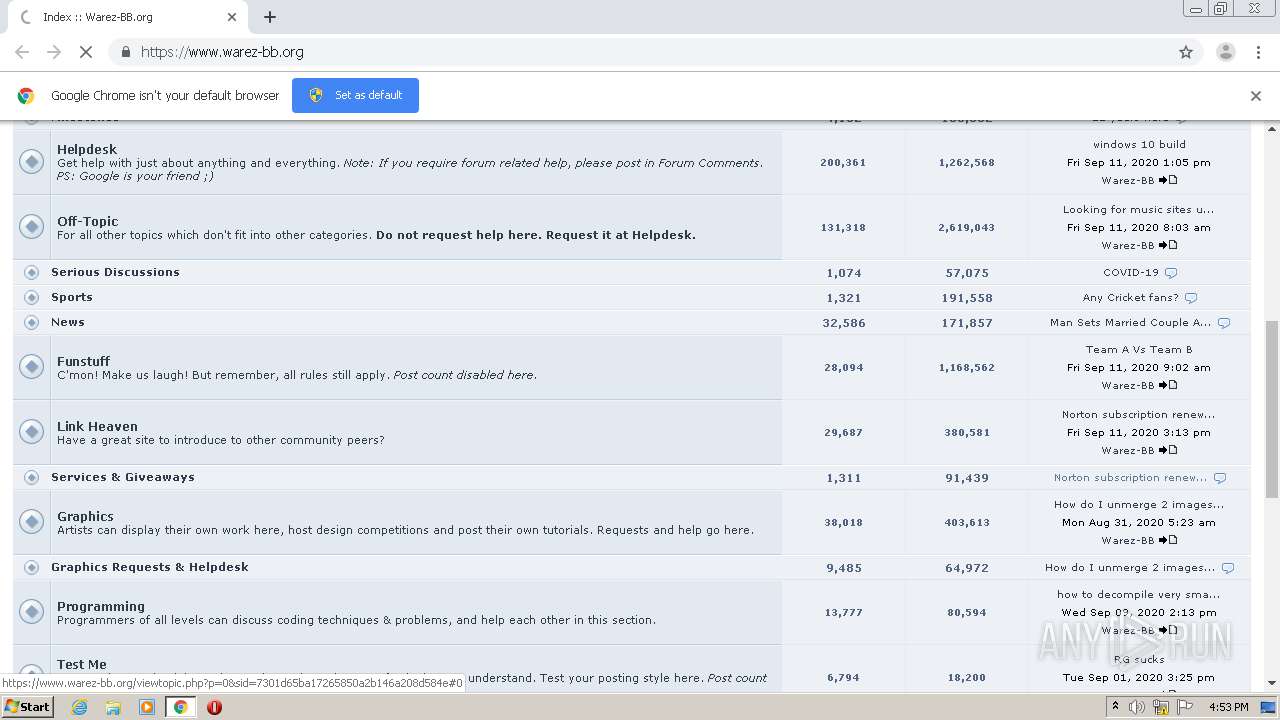Click the Sports subforum status icon
The height and width of the screenshot is (720, 1280).
[x=31, y=297]
